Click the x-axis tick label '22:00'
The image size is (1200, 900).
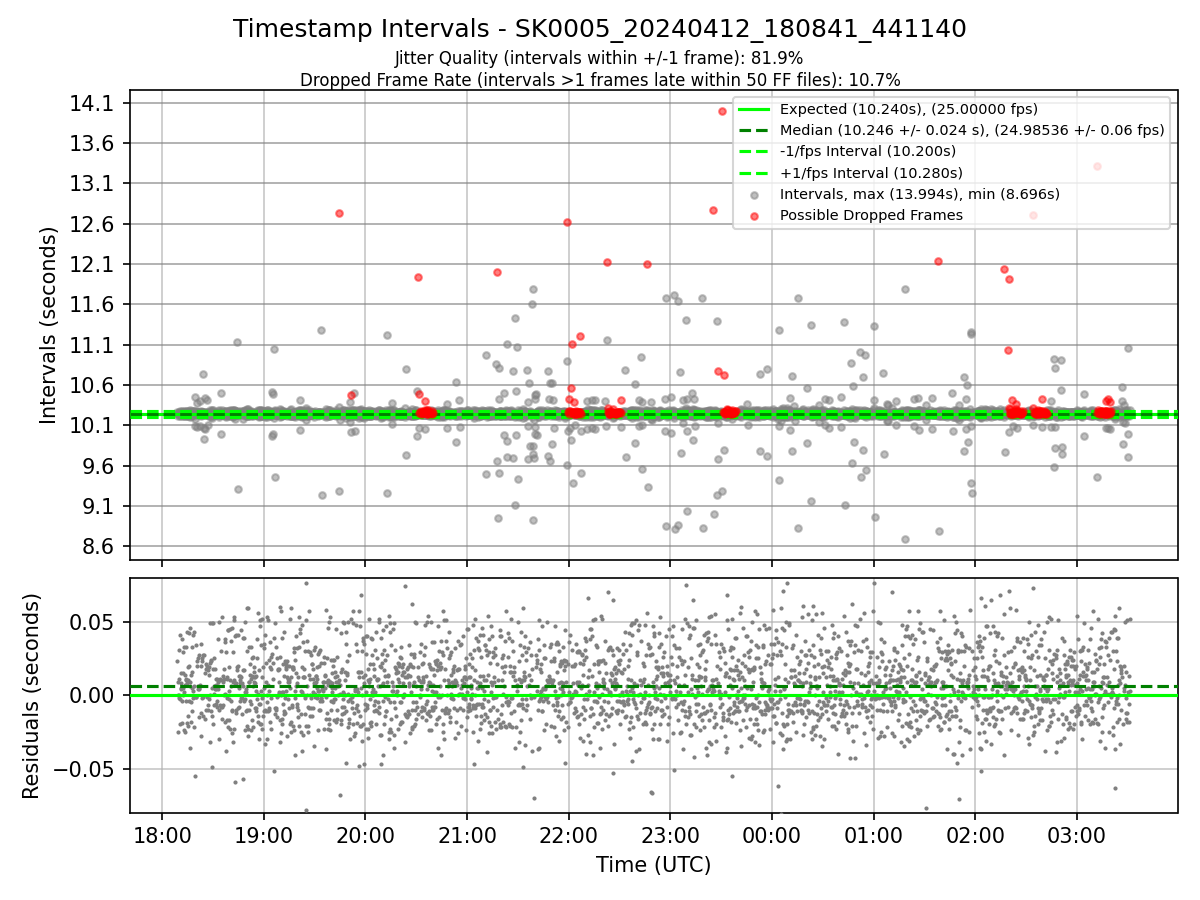tap(568, 834)
